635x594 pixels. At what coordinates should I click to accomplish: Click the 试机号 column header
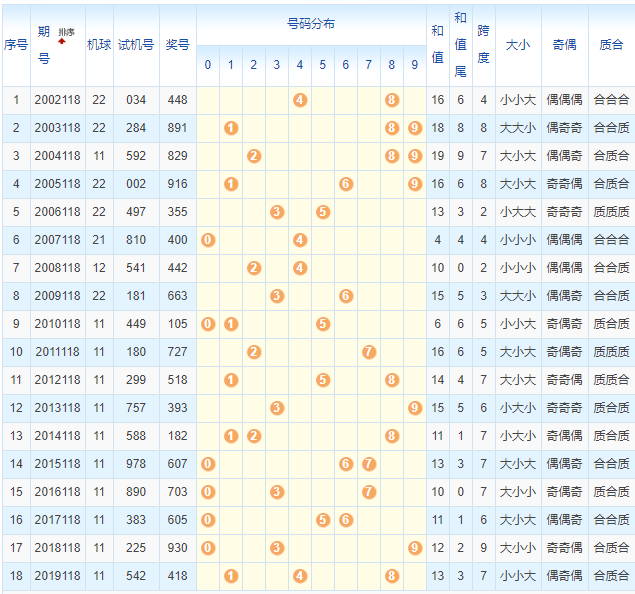[136, 45]
